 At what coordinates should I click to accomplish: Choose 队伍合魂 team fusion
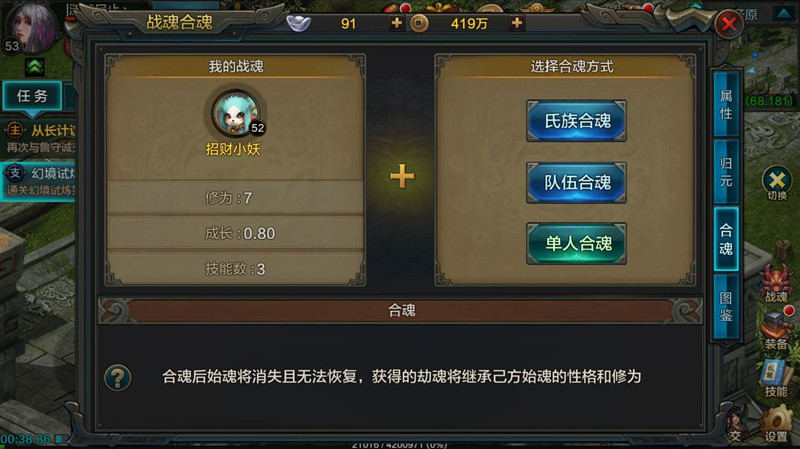[577, 183]
